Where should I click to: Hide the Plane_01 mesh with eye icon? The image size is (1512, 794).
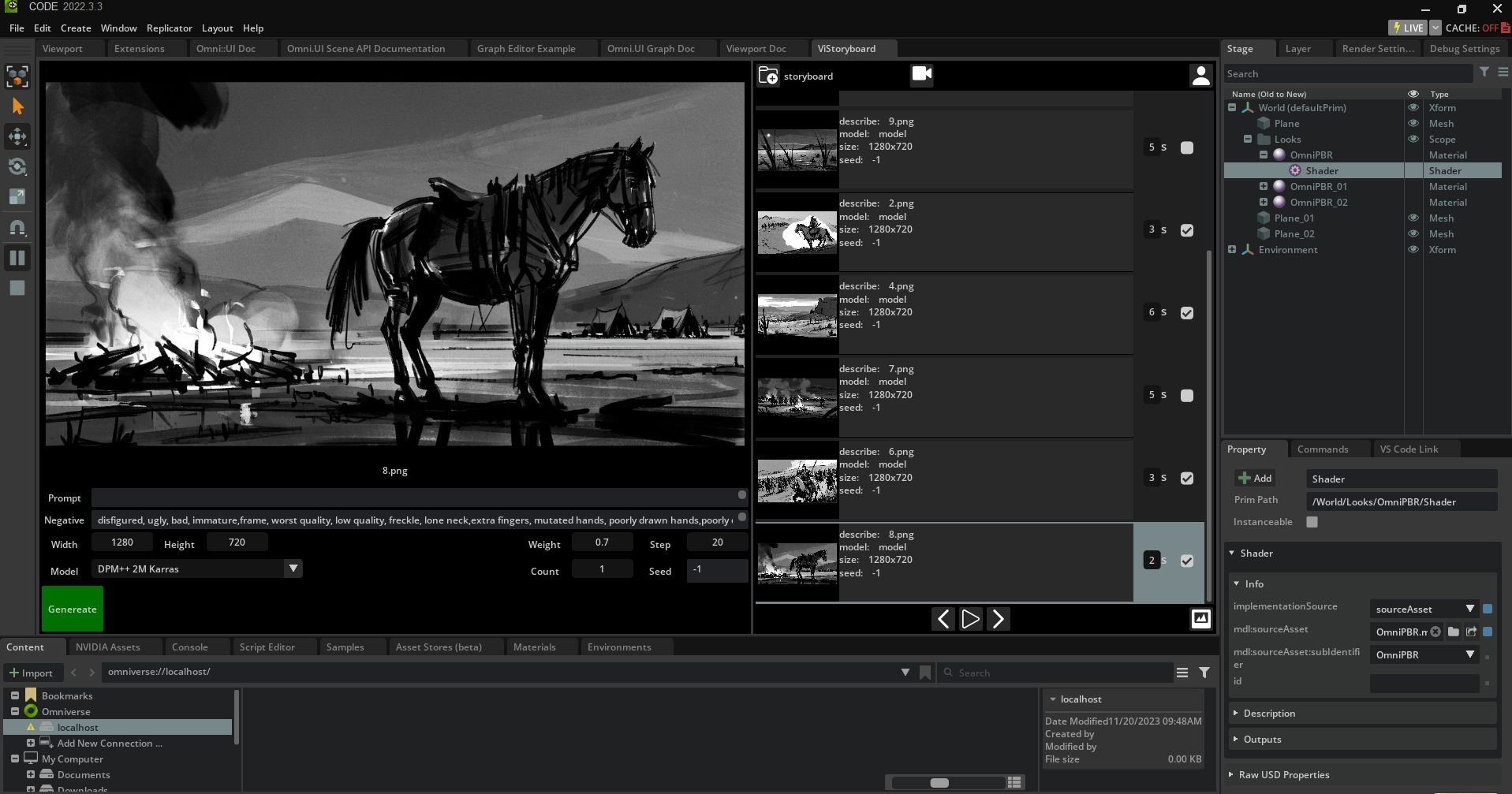click(x=1413, y=218)
